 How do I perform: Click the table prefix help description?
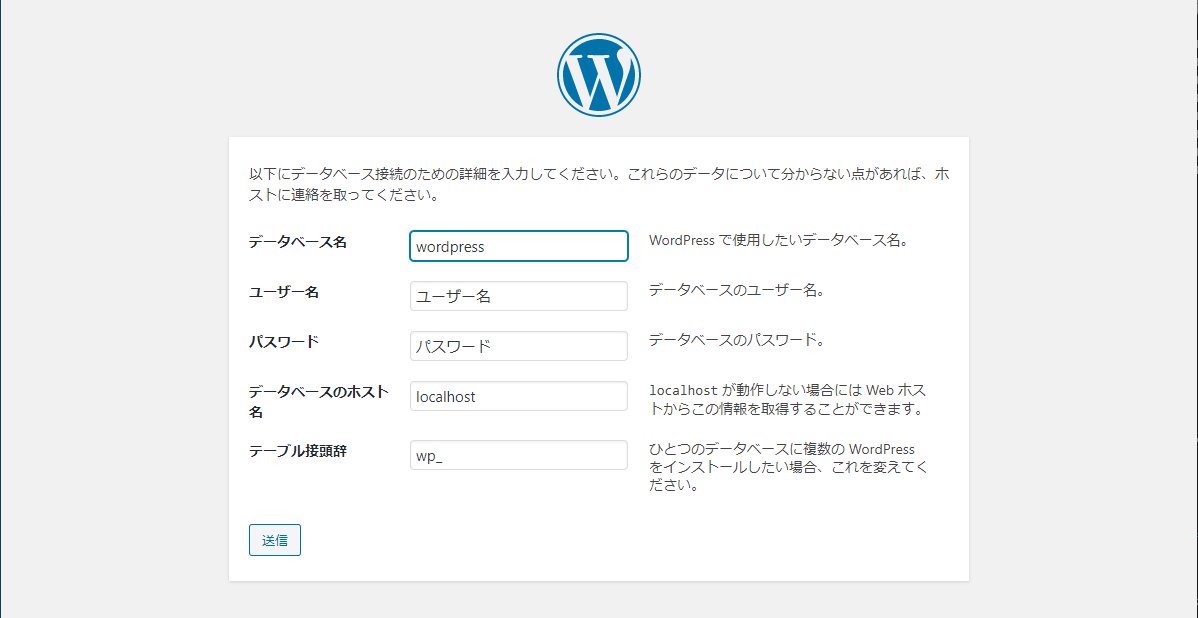coord(788,467)
